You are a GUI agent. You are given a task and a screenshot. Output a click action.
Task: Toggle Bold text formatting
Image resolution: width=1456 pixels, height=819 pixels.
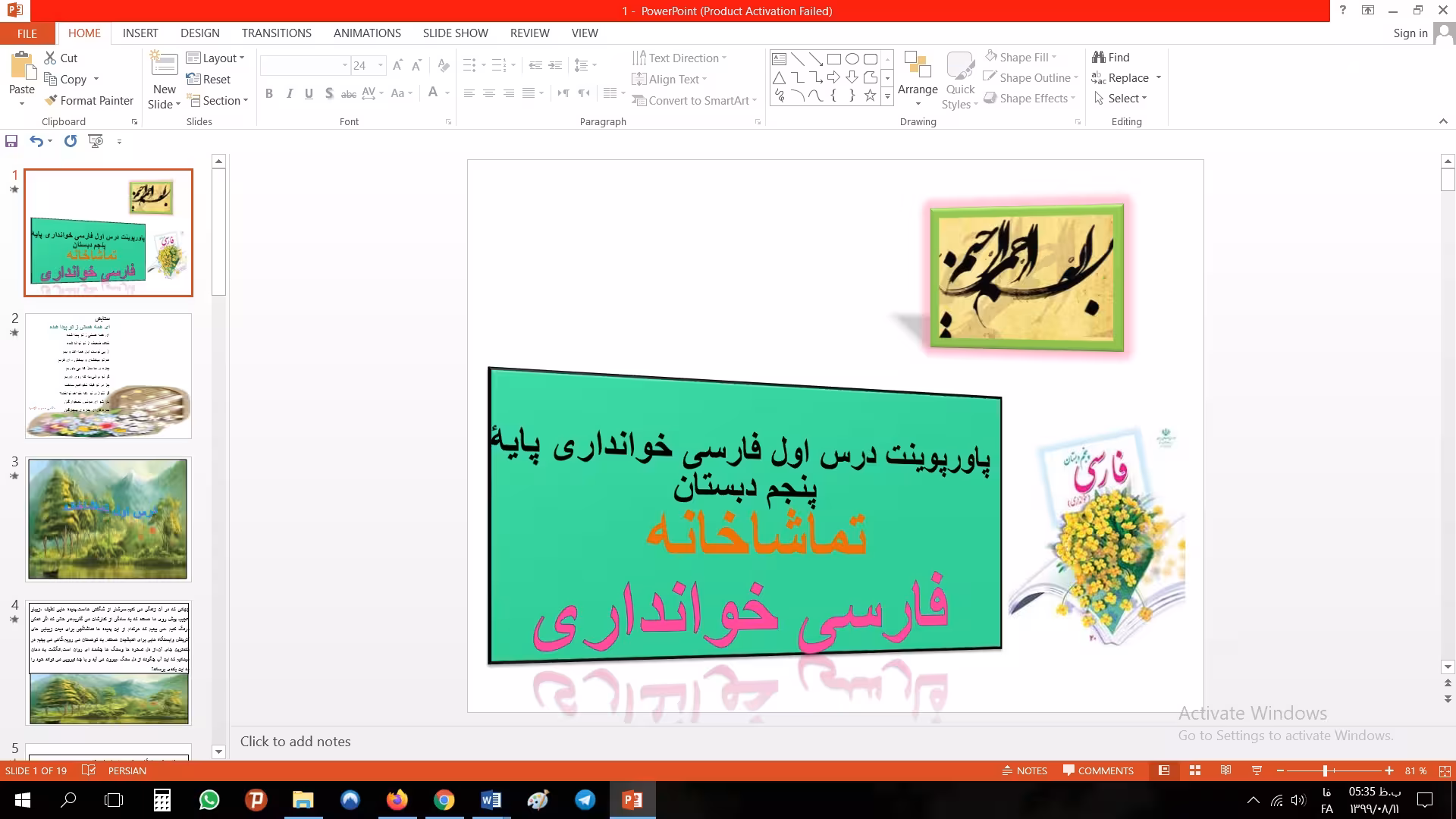point(269,93)
